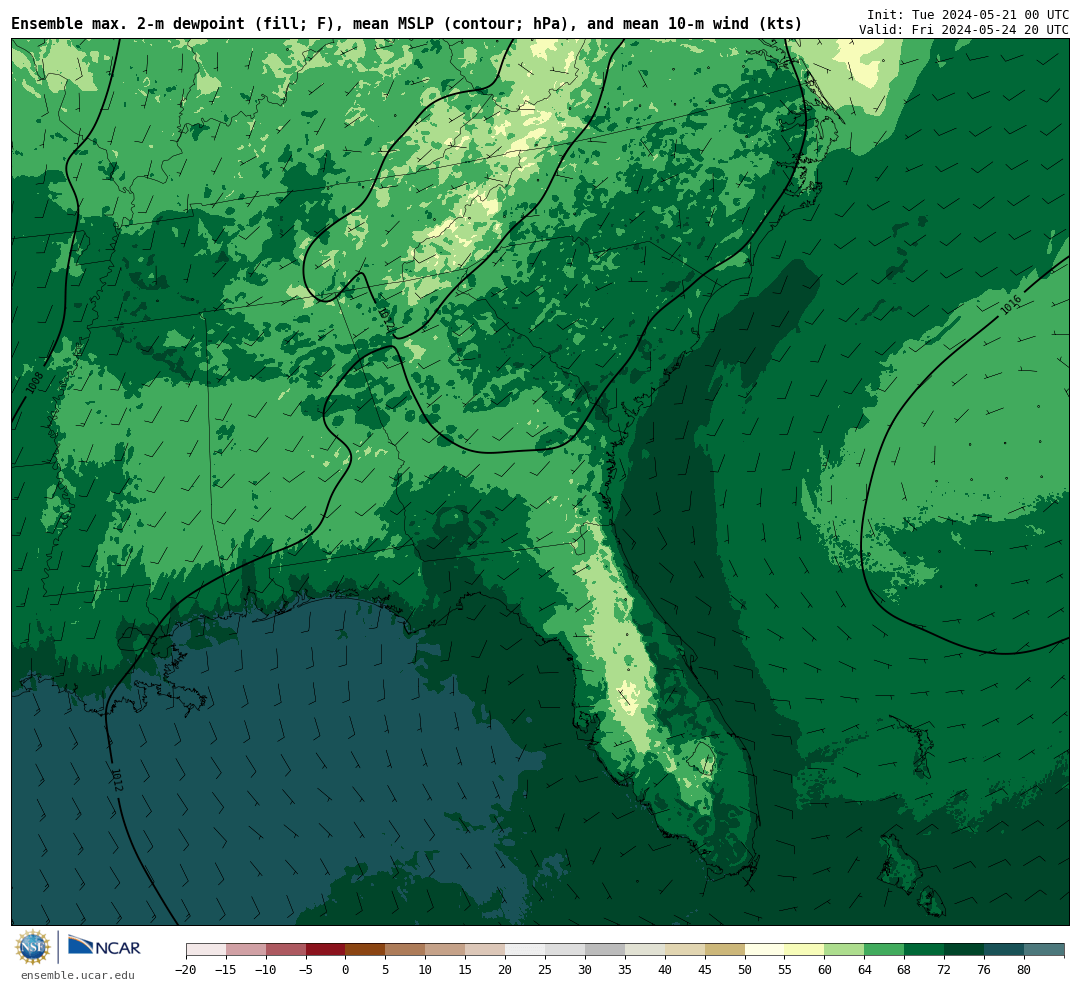Click the NSF logo
The width and height of the screenshot is (1080, 988).
[x=33, y=947]
